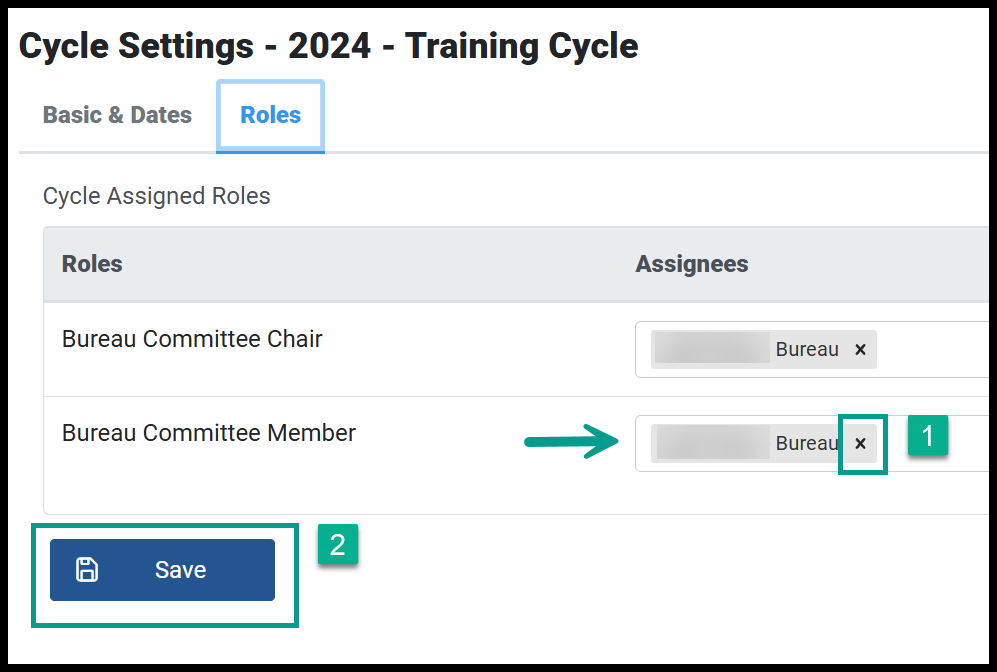Click the floppy disk icon on Save
Image resolution: width=997 pixels, height=672 pixels.
(x=87, y=570)
